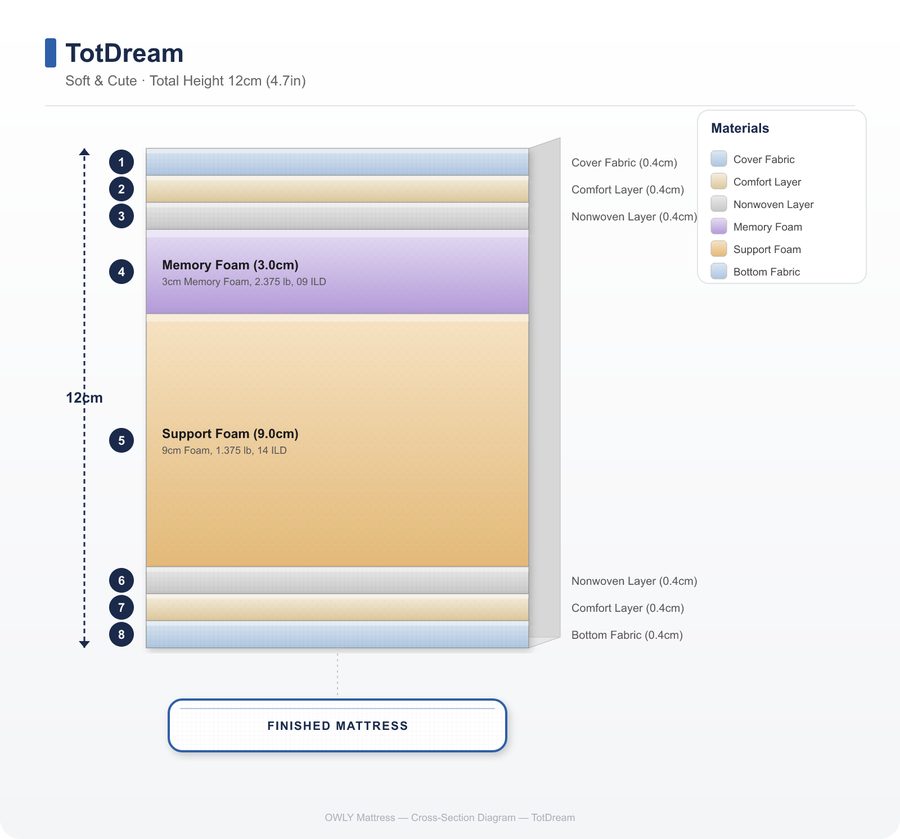900x839 pixels.
Task: Click the Memory Foam legend text
Action: click(x=767, y=227)
